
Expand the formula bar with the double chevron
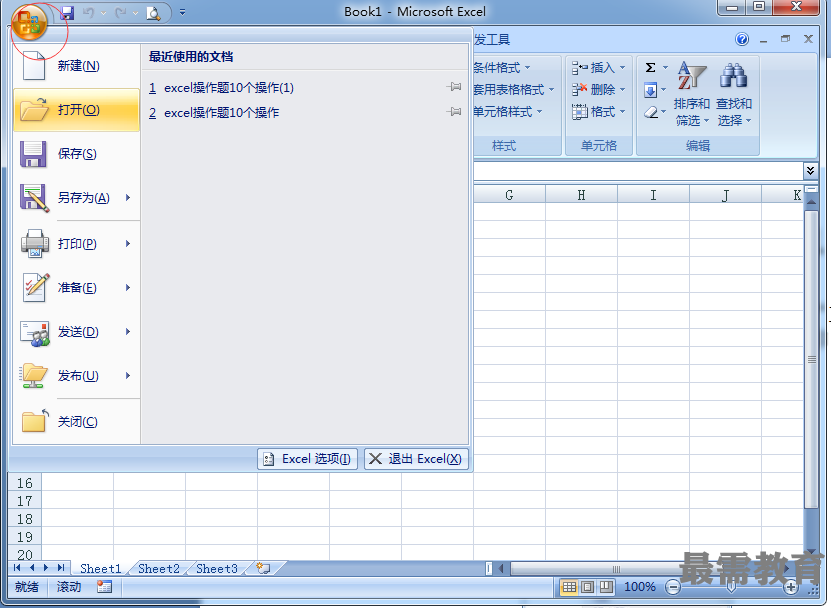(810, 171)
